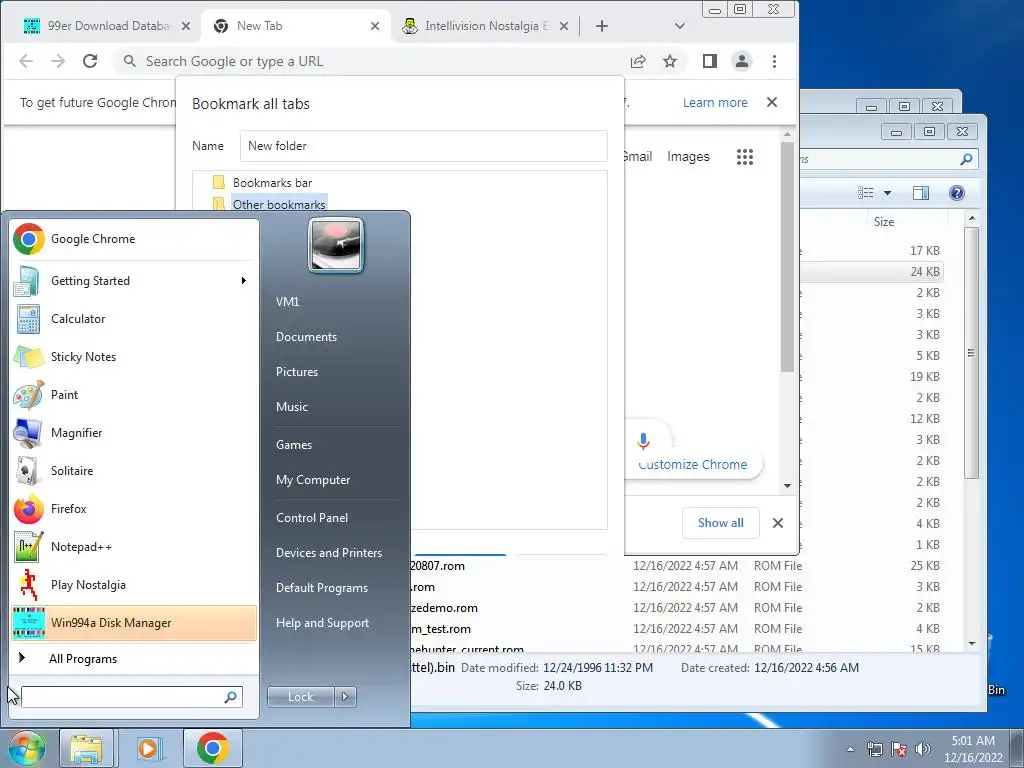Open Win994a Disk Manager
Viewport: 1024px width, 768px height.
[134, 623]
